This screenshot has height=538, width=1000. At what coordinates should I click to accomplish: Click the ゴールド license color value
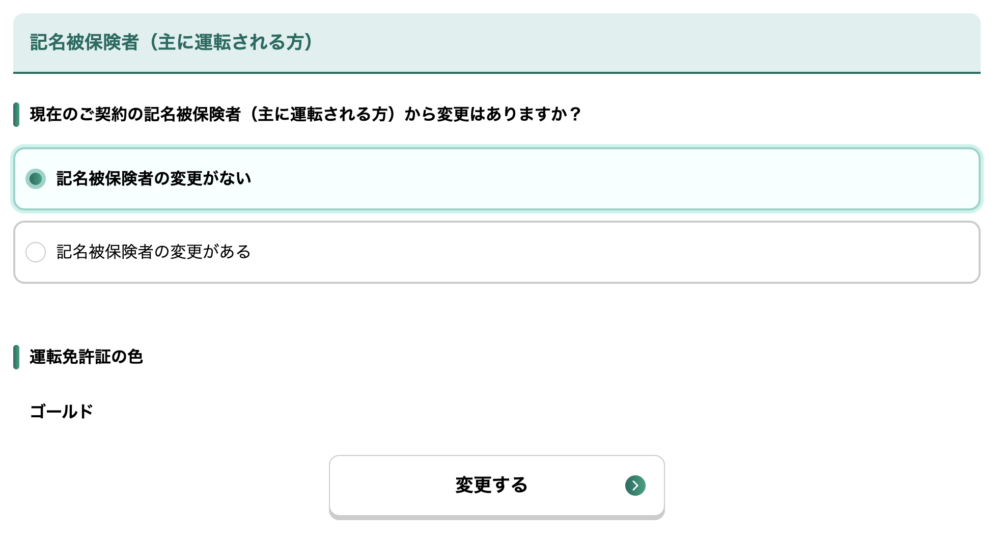point(61,411)
